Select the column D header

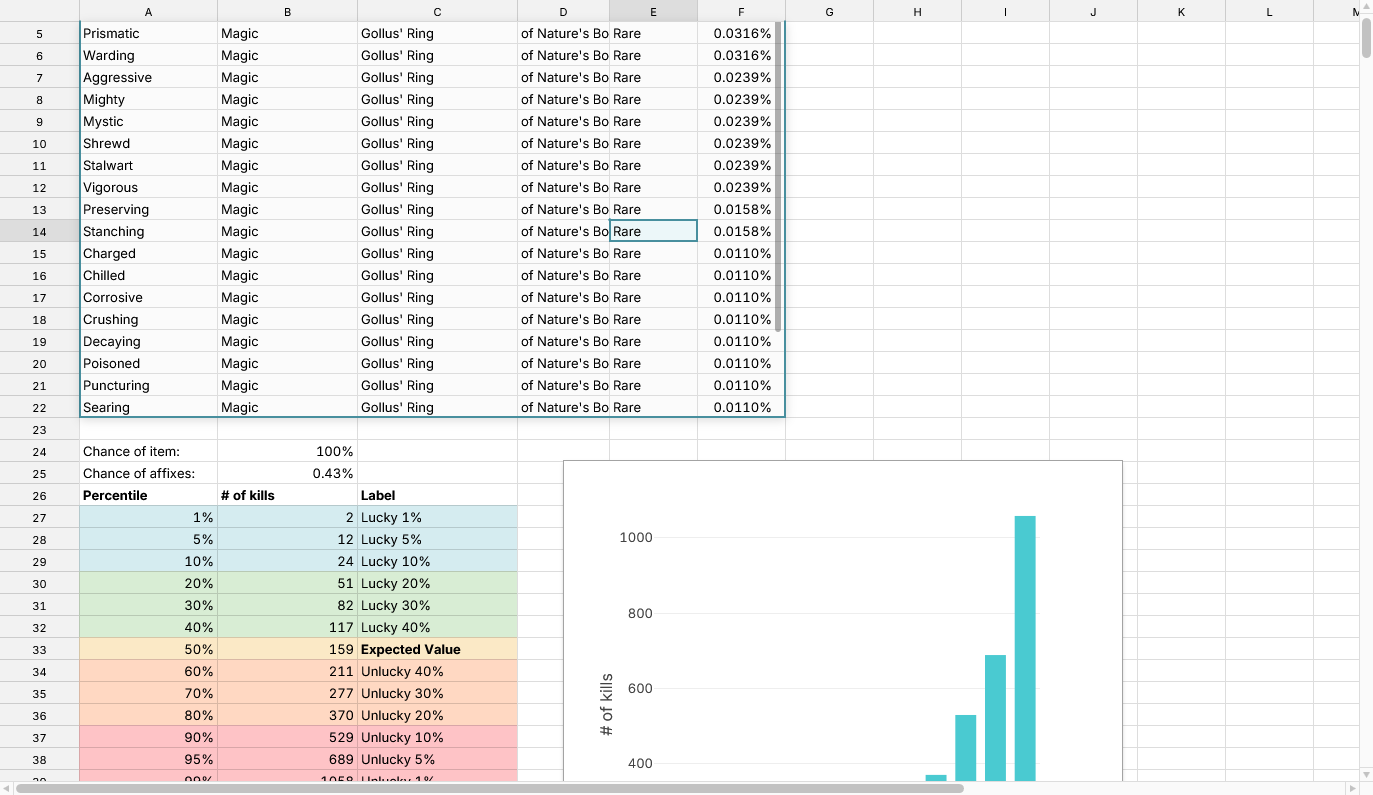point(563,11)
